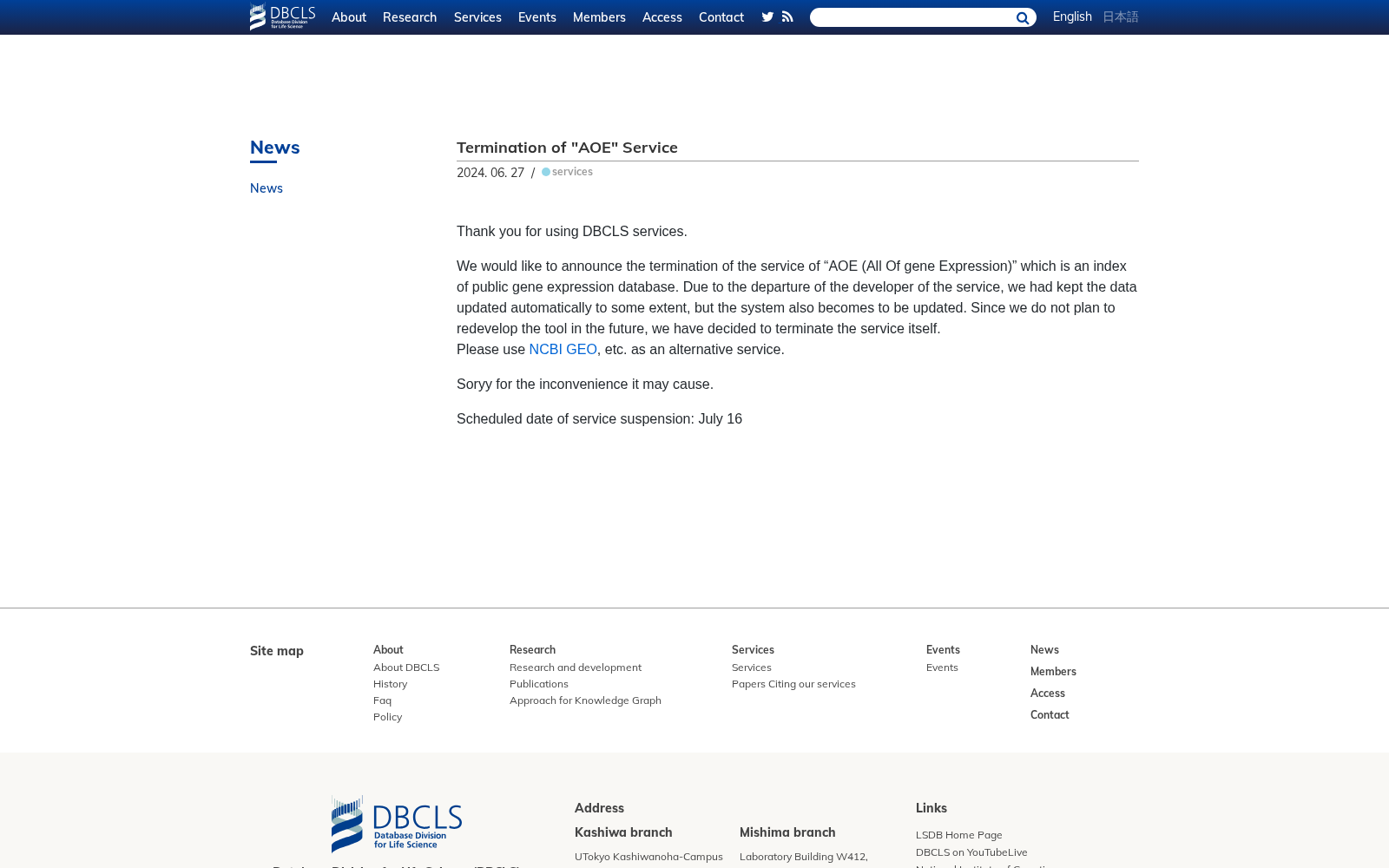
Task: Open the NCBI GEO link
Action: click(x=563, y=349)
